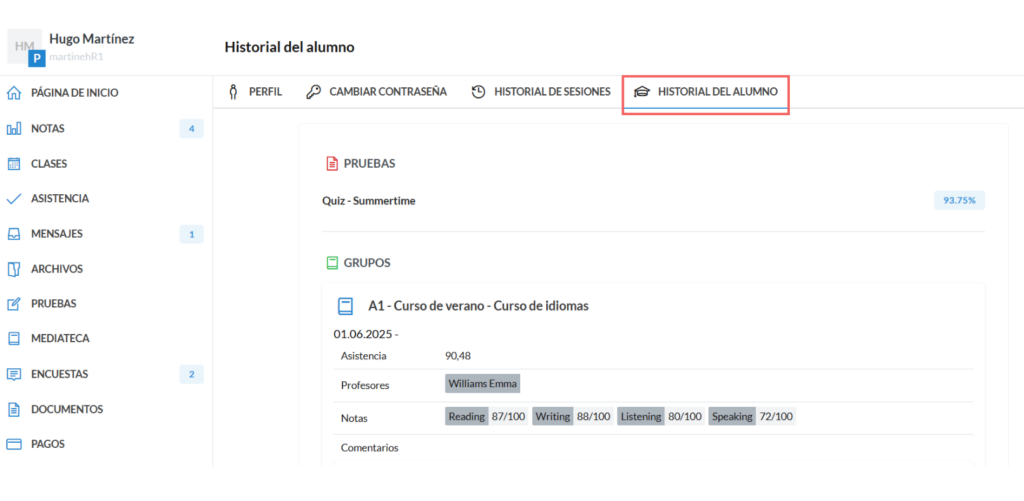Open the Cambiar contraseña tab

click(377, 92)
